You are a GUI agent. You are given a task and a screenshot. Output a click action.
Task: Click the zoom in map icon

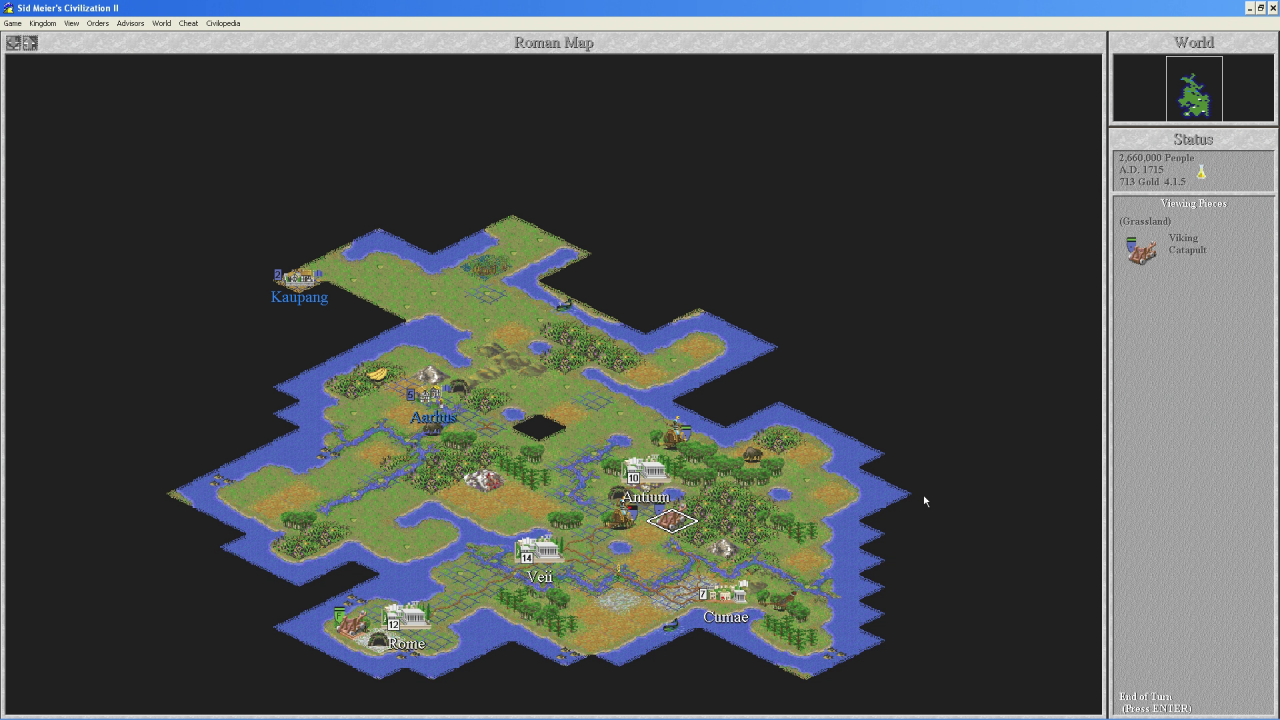coord(30,43)
